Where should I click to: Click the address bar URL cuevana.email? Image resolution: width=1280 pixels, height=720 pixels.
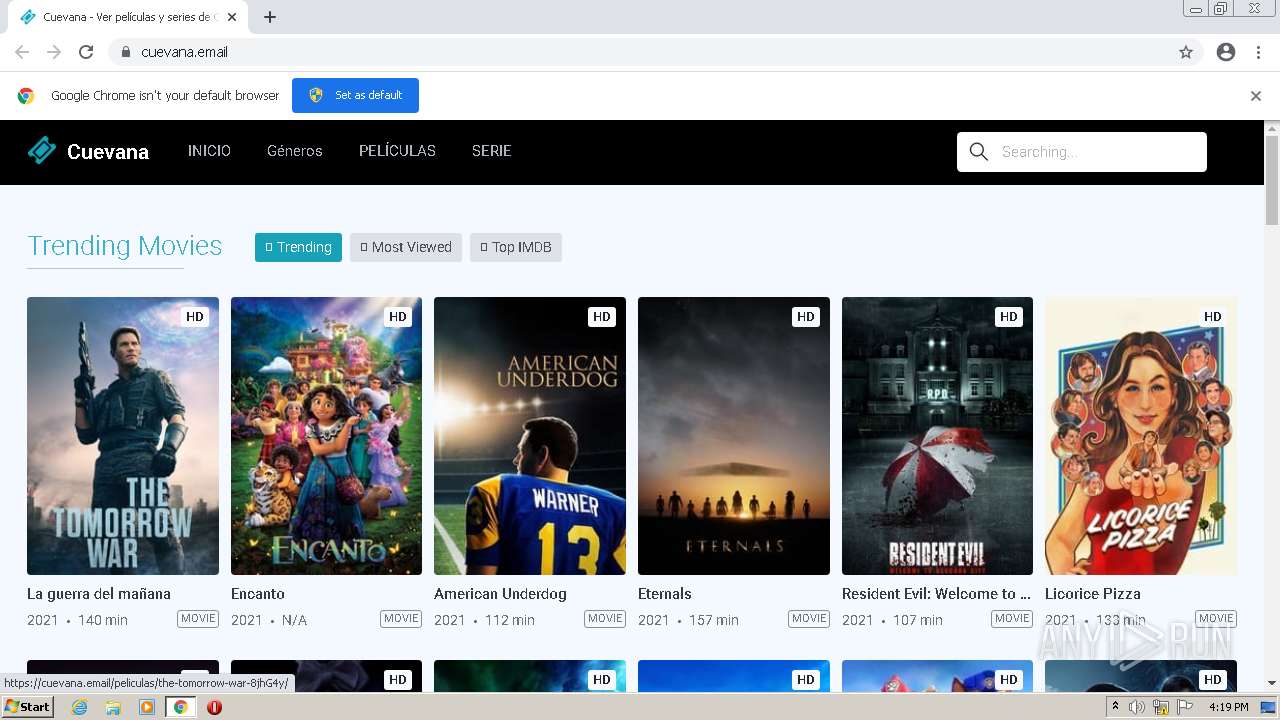click(184, 52)
